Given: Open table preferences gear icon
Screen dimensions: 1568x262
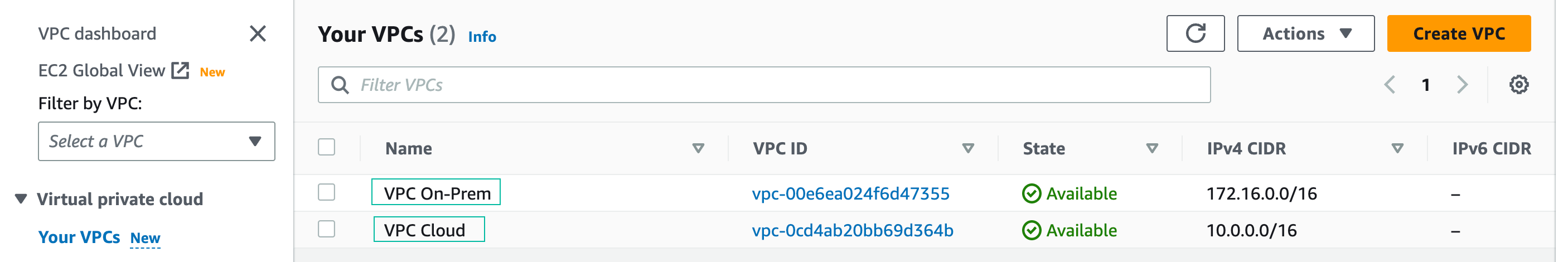Looking at the screenshot, I should coord(1518,85).
